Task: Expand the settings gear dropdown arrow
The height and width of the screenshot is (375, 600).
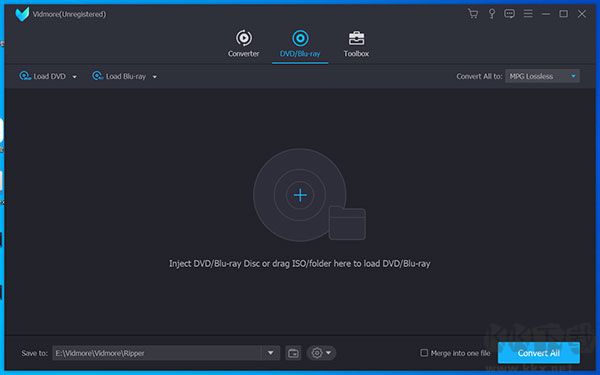Action: 329,353
